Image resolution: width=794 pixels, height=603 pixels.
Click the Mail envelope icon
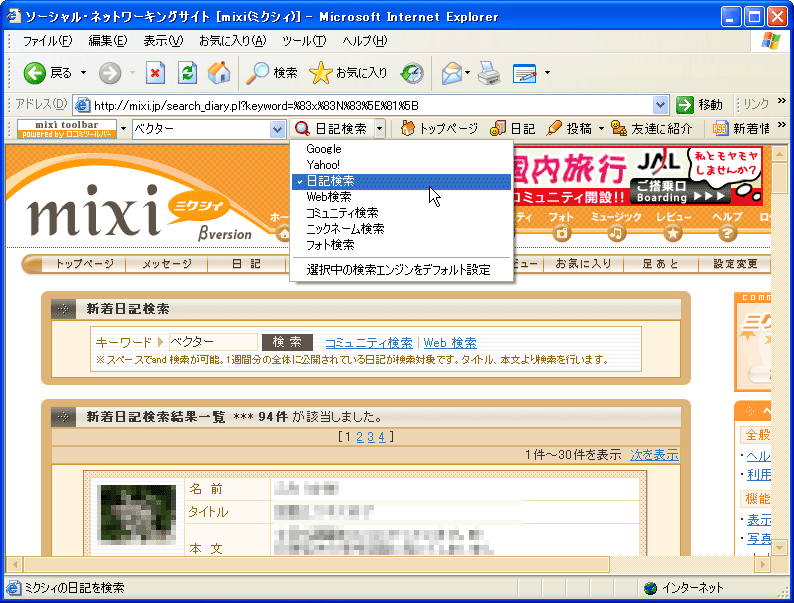tap(452, 73)
